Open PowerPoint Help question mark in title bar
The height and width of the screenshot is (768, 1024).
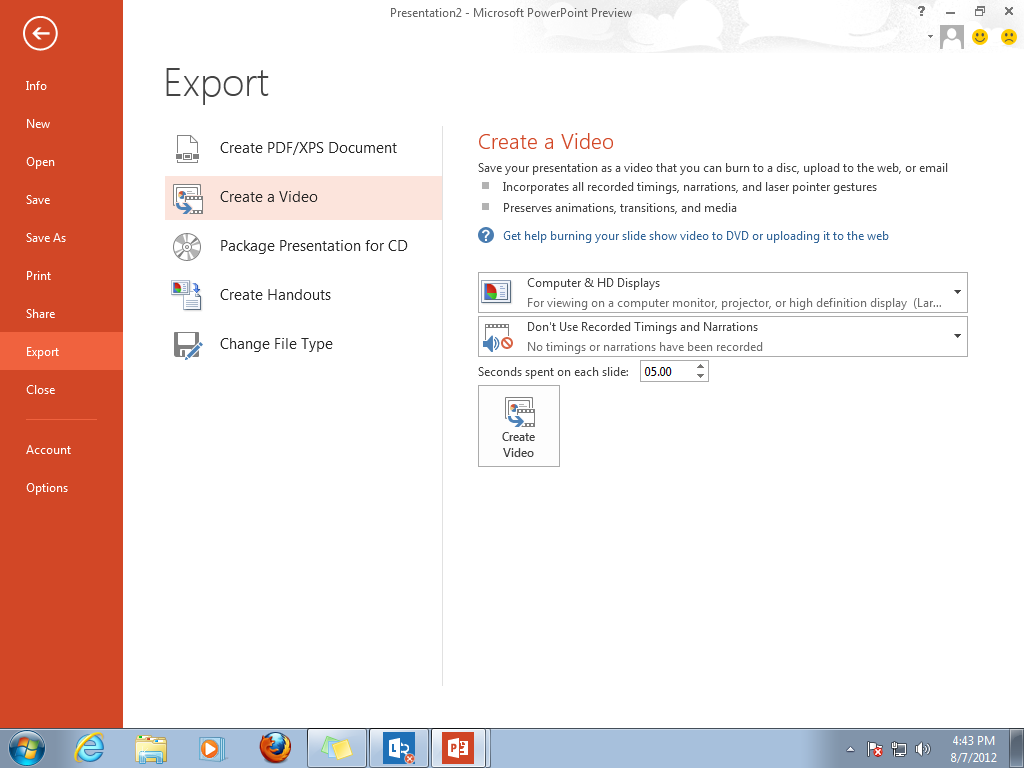pyautogui.click(x=921, y=11)
